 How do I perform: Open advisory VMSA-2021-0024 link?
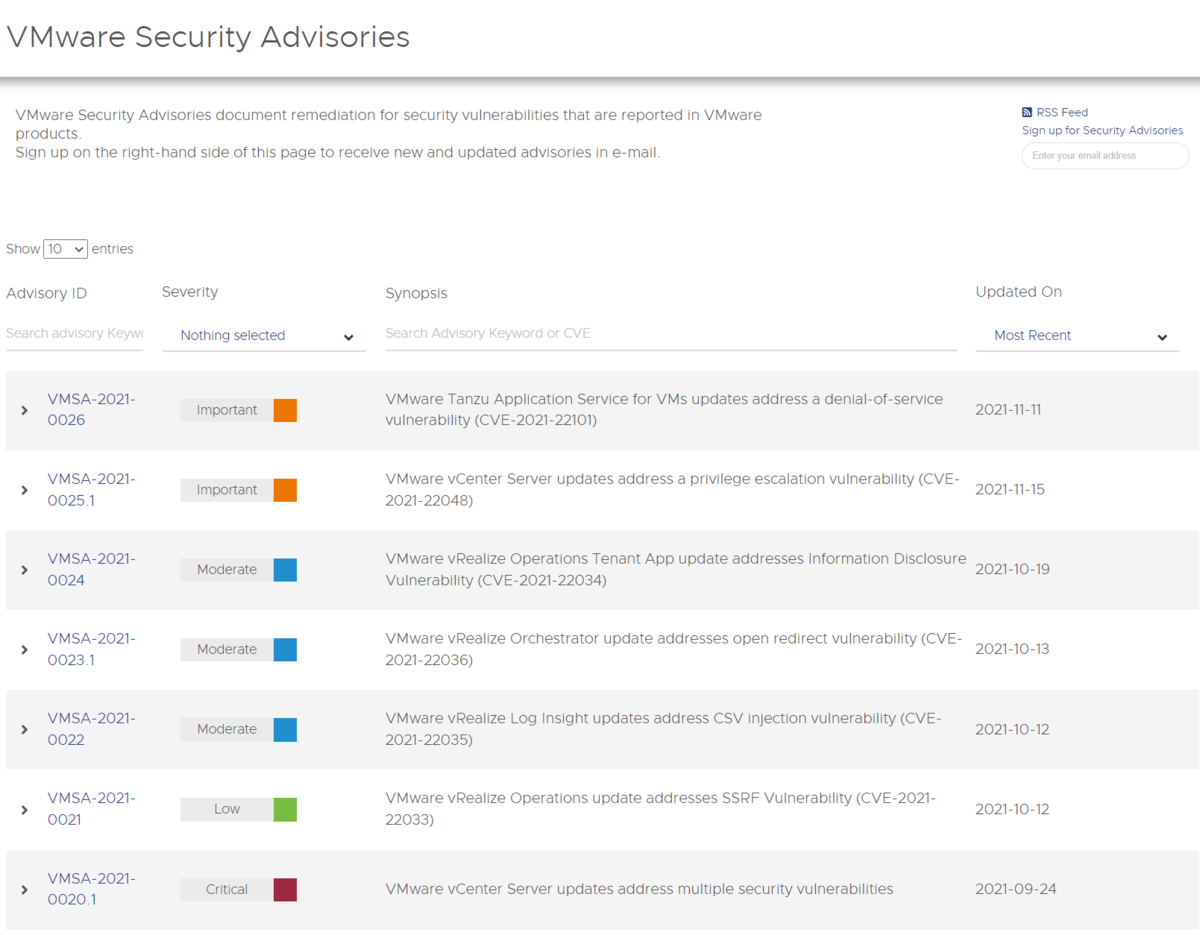tap(91, 569)
